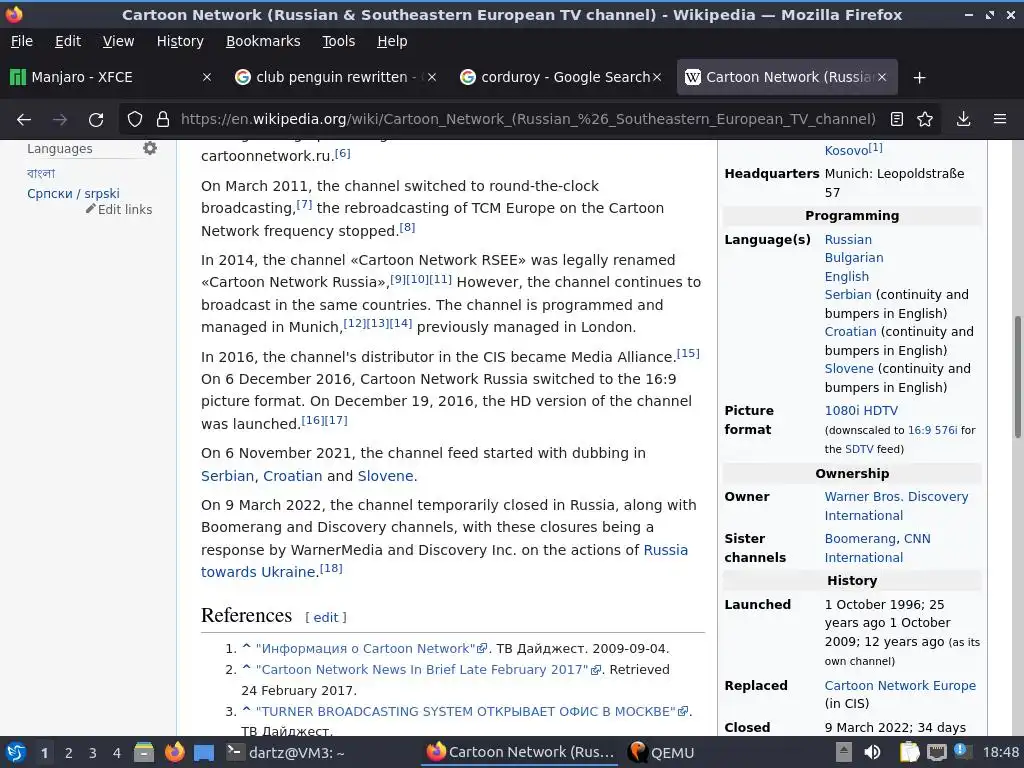Open language settings gear icon
Image resolution: width=1024 pixels, height=768 pixels.
pos(150,148)
